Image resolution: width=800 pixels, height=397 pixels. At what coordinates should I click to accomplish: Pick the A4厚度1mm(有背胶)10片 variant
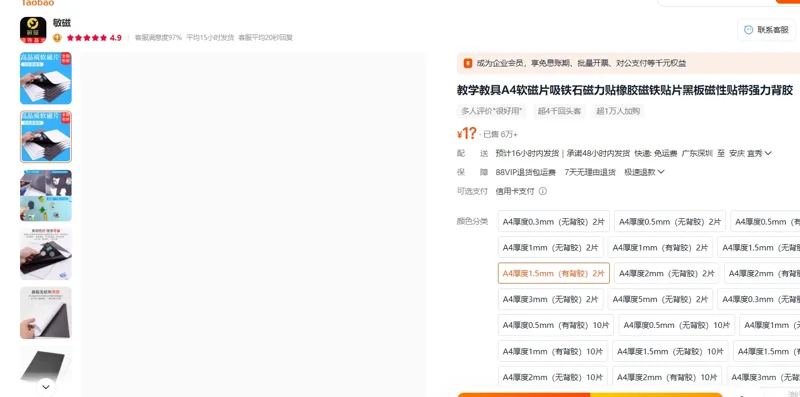553,351
